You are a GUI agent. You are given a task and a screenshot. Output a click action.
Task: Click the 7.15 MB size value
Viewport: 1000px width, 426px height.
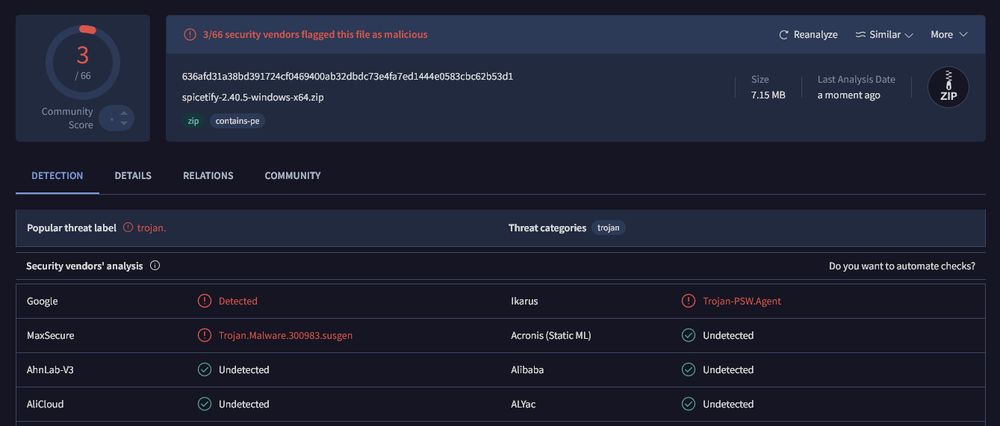click(768, 95)
